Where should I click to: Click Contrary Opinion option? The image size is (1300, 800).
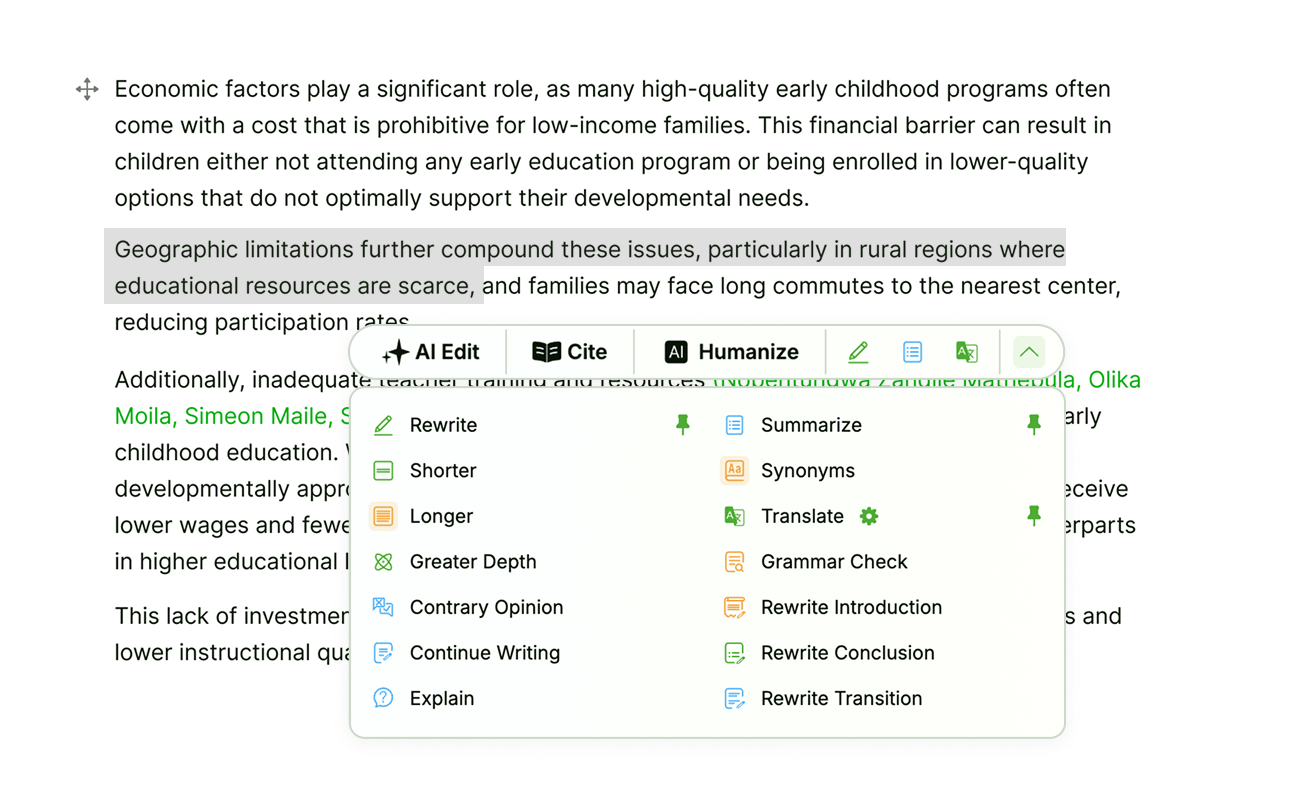click(485, 608)
